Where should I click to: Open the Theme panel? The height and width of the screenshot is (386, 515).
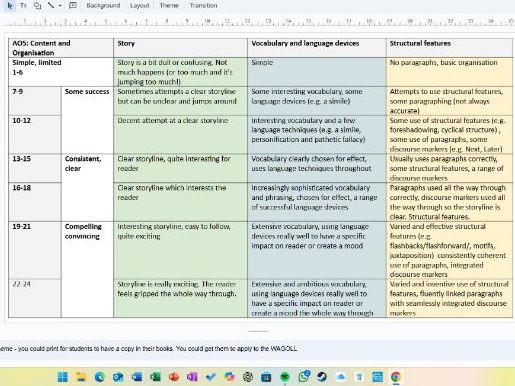coord(169,5)
